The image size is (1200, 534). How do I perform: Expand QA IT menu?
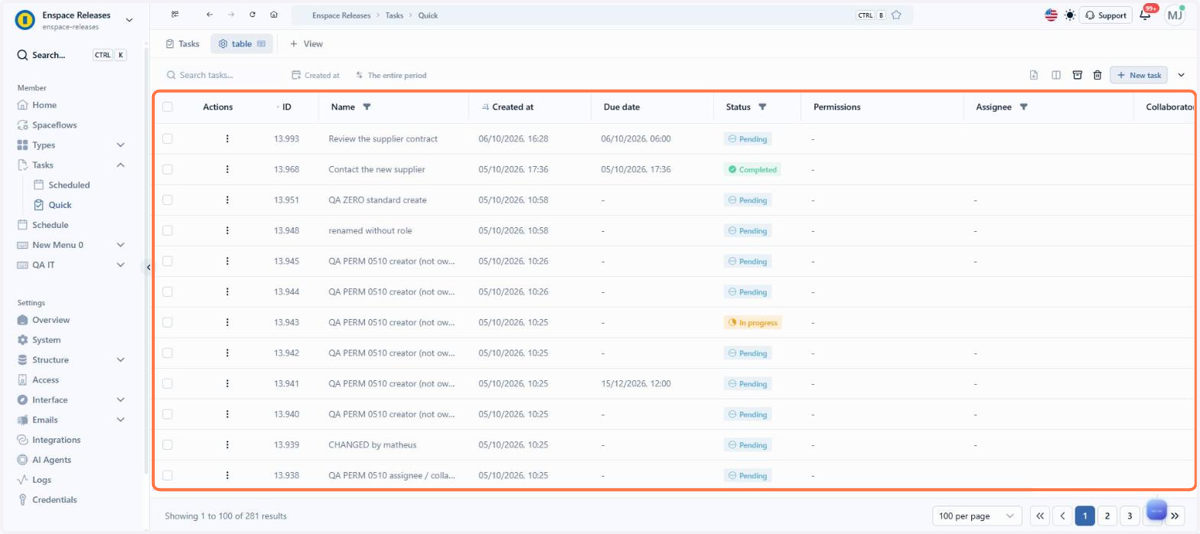pos(121,265)
